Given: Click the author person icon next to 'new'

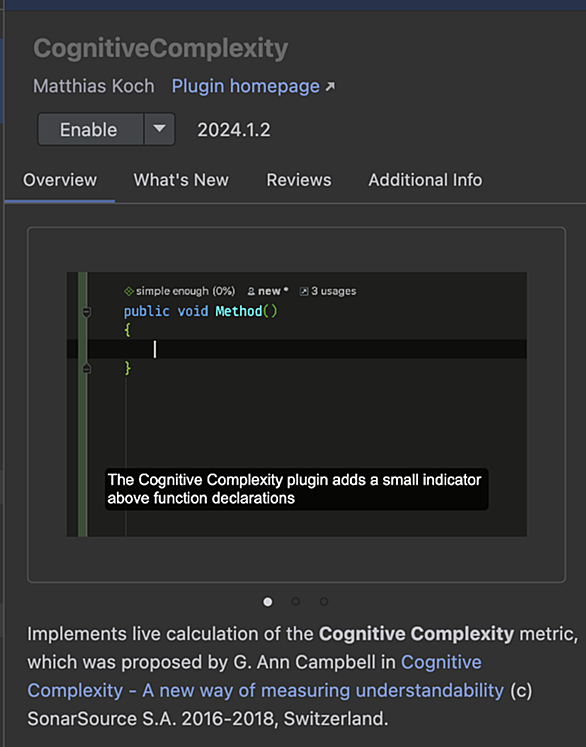Looking at the screenshot, I should click(251, 291).
